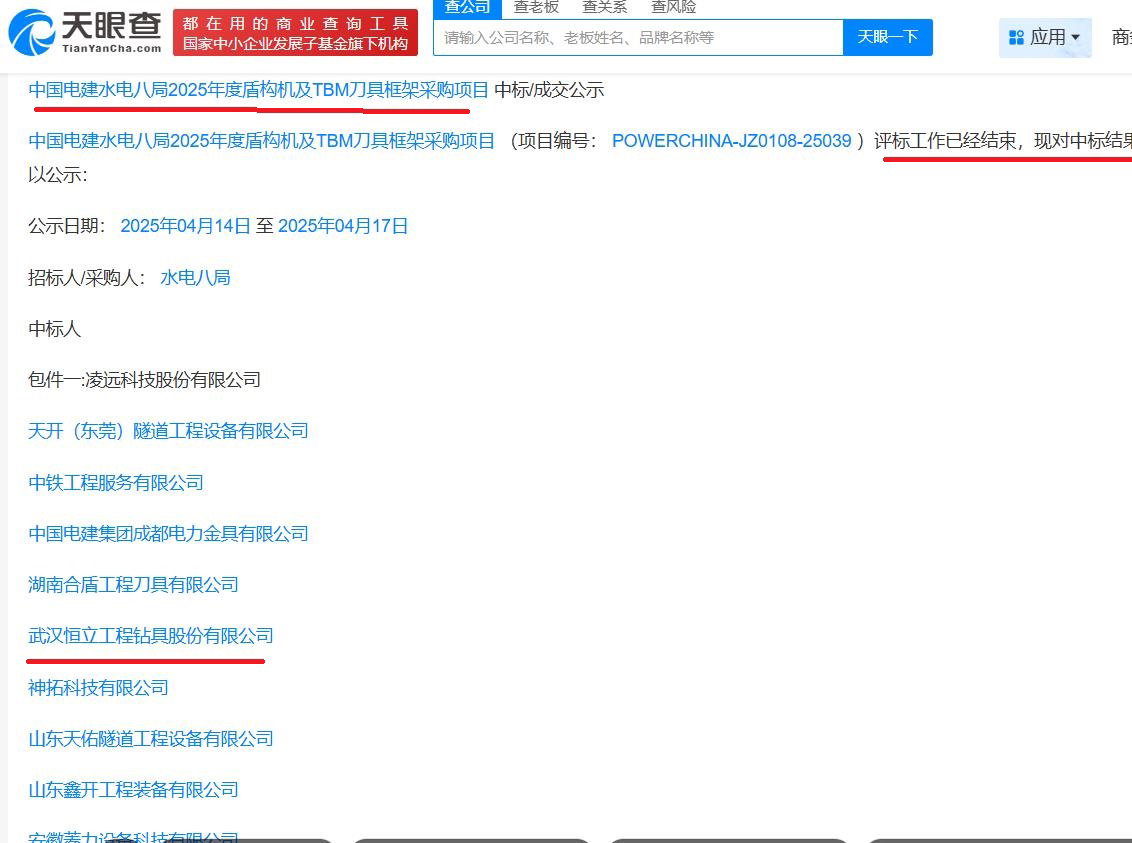Viewport: 1132px width, 843px height.
Task: Open the project name link in the announcement body
Action: tap(261, 141)
